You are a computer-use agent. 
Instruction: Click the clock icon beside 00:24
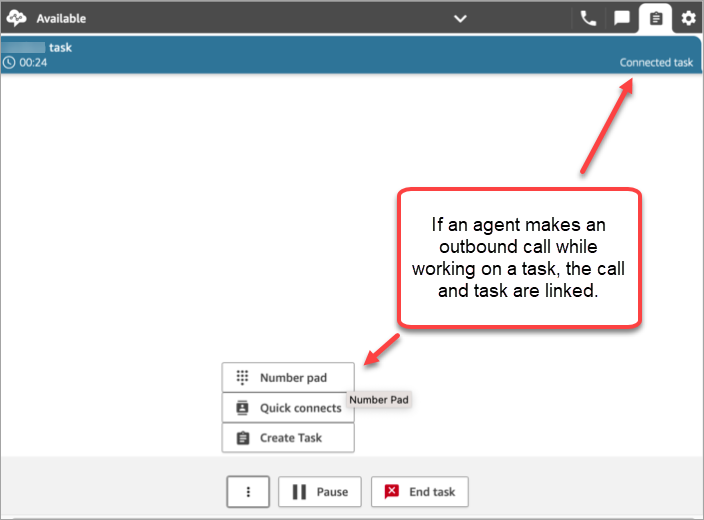point(9,63)
